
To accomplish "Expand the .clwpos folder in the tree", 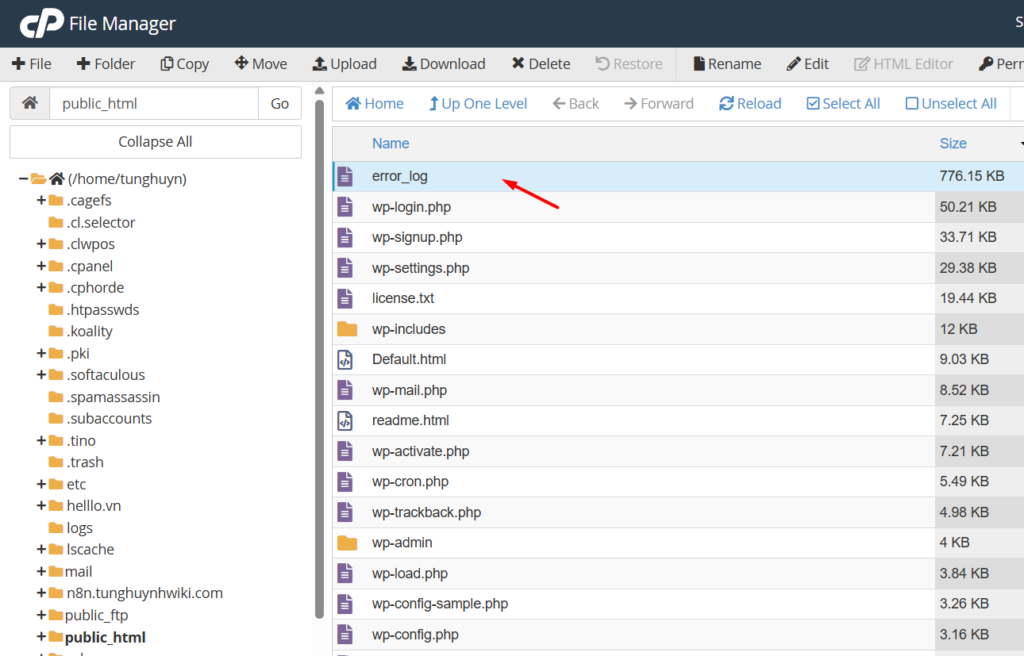I will tap(41, 244).
